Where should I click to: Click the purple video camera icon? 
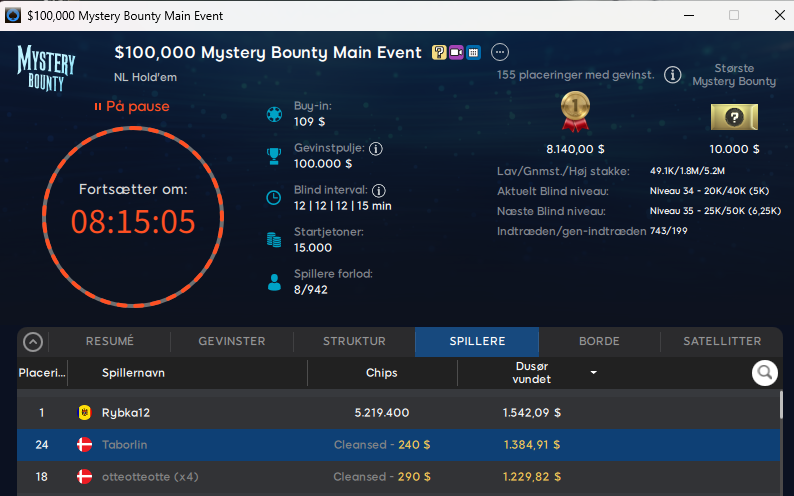(x=456, y=53)
